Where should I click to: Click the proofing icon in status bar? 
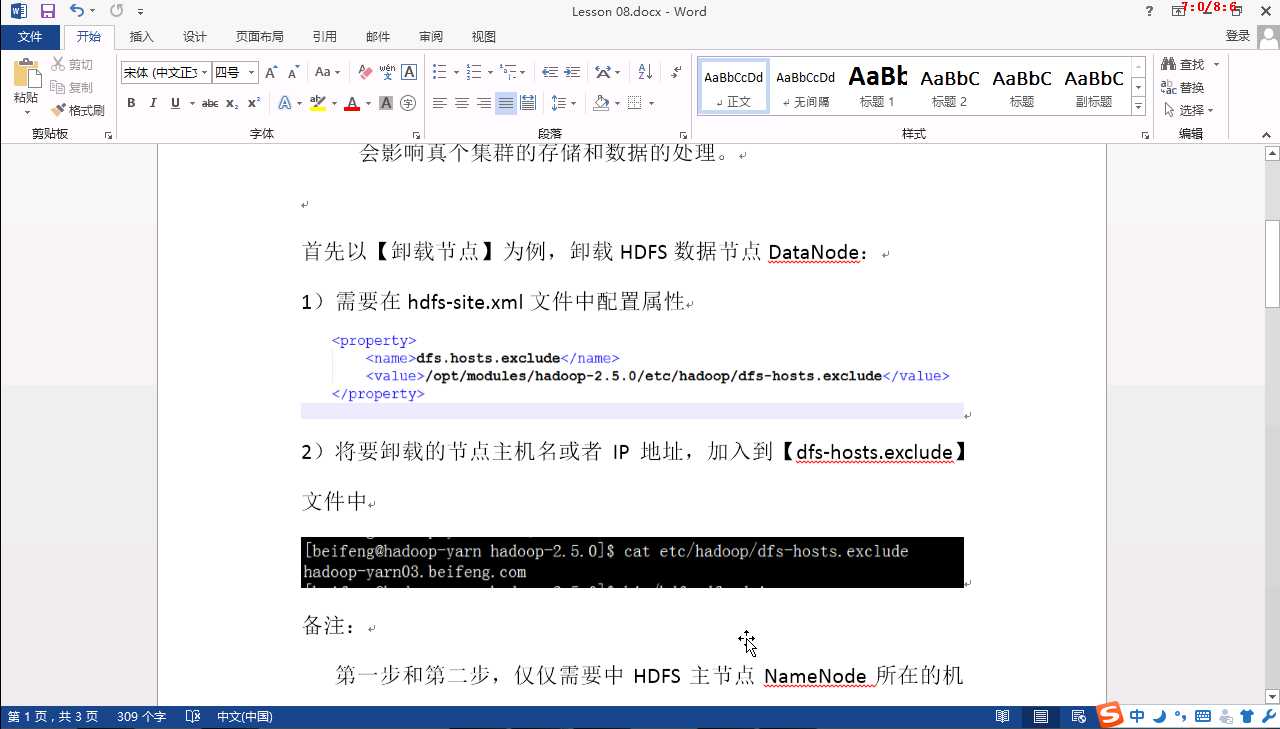pyautogui.click(x=194, y=716)
